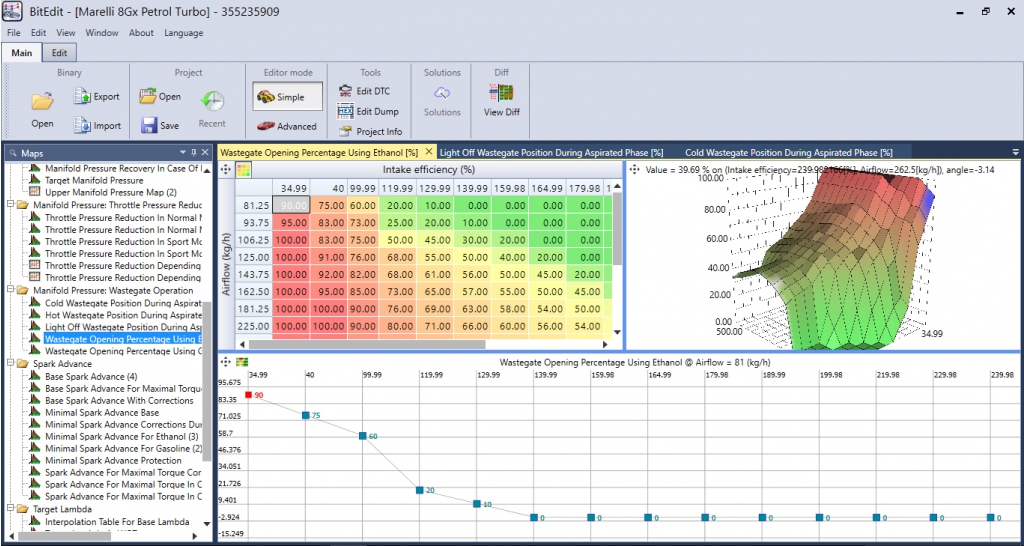Click the move handle icon of the 3D view
This screenshot has height=546, width=1024.
[633, 169]
